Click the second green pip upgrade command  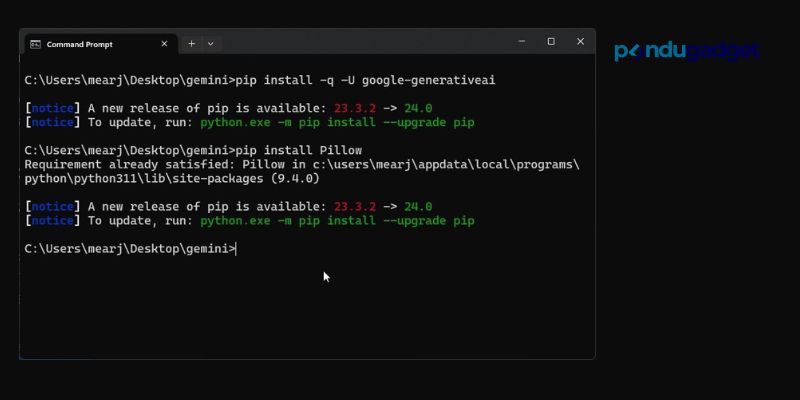tap(337, 220)
